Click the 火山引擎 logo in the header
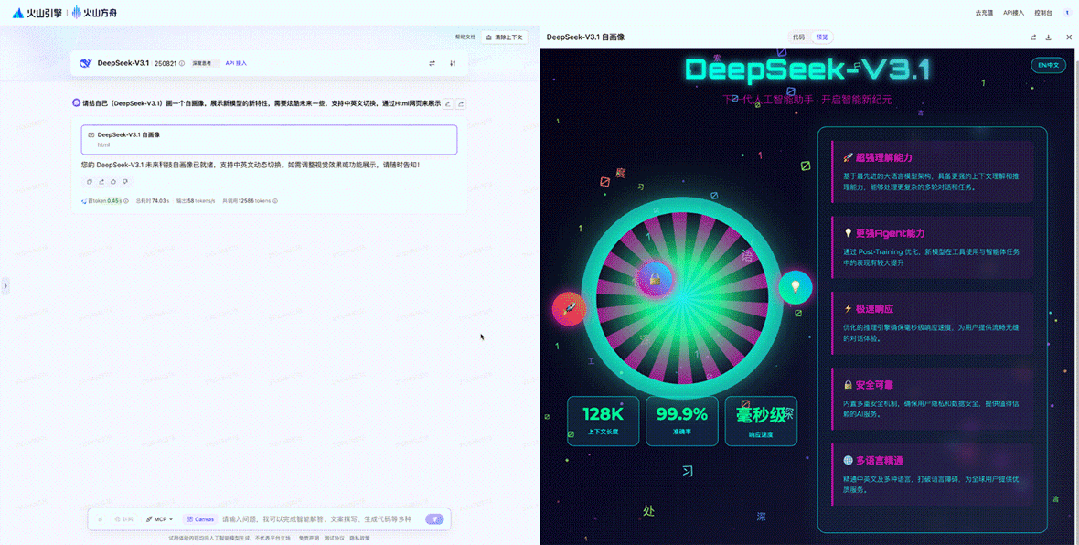 point(37,12)
